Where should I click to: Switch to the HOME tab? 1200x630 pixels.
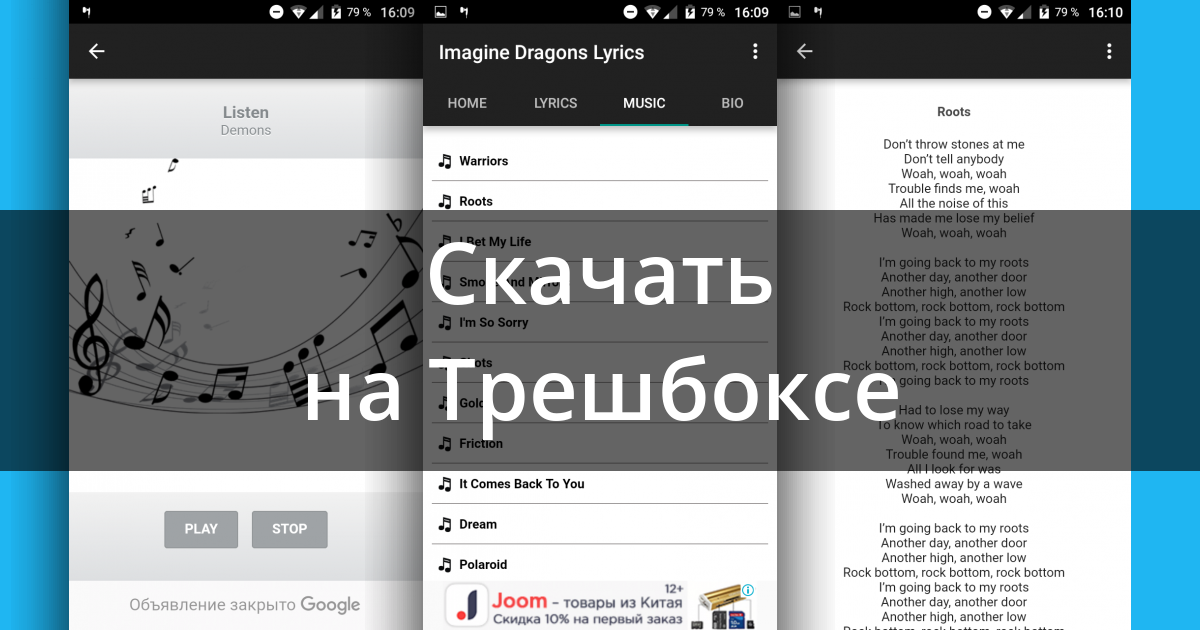(x=467, y=103)
